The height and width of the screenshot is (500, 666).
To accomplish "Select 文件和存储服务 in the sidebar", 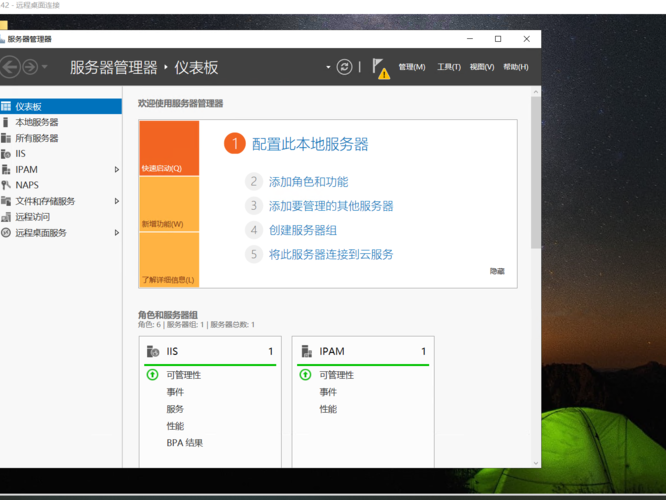I will click(x=61, y=201).
